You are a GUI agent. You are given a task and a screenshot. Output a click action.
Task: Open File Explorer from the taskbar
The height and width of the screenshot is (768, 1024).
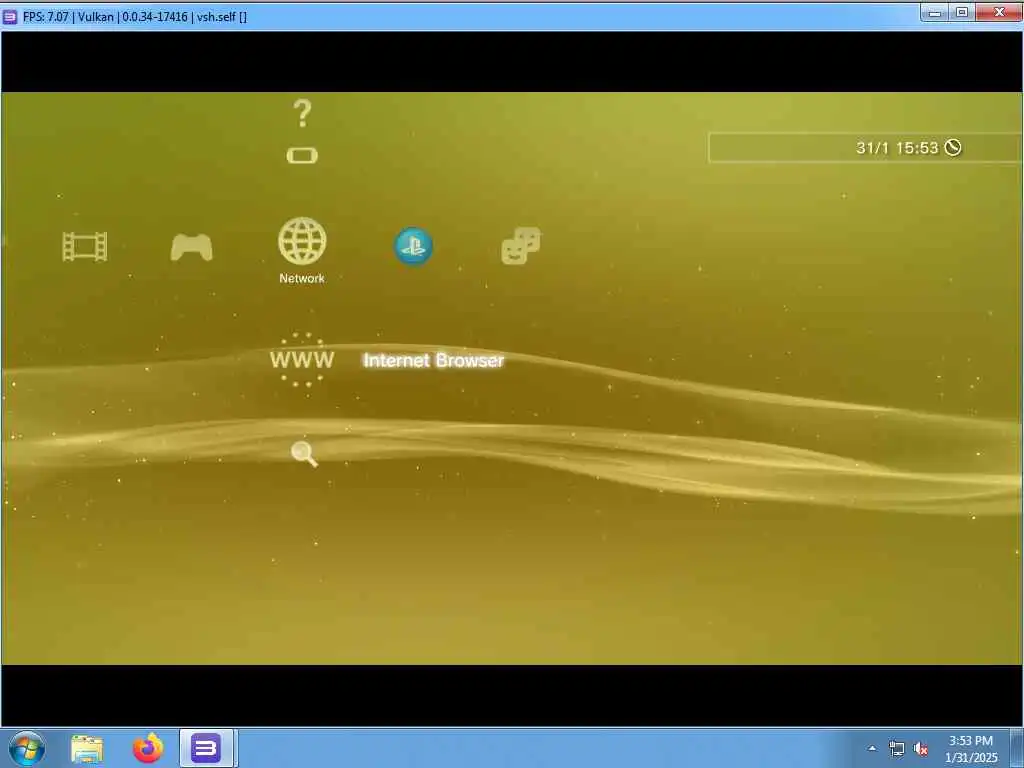click(87, 749)
